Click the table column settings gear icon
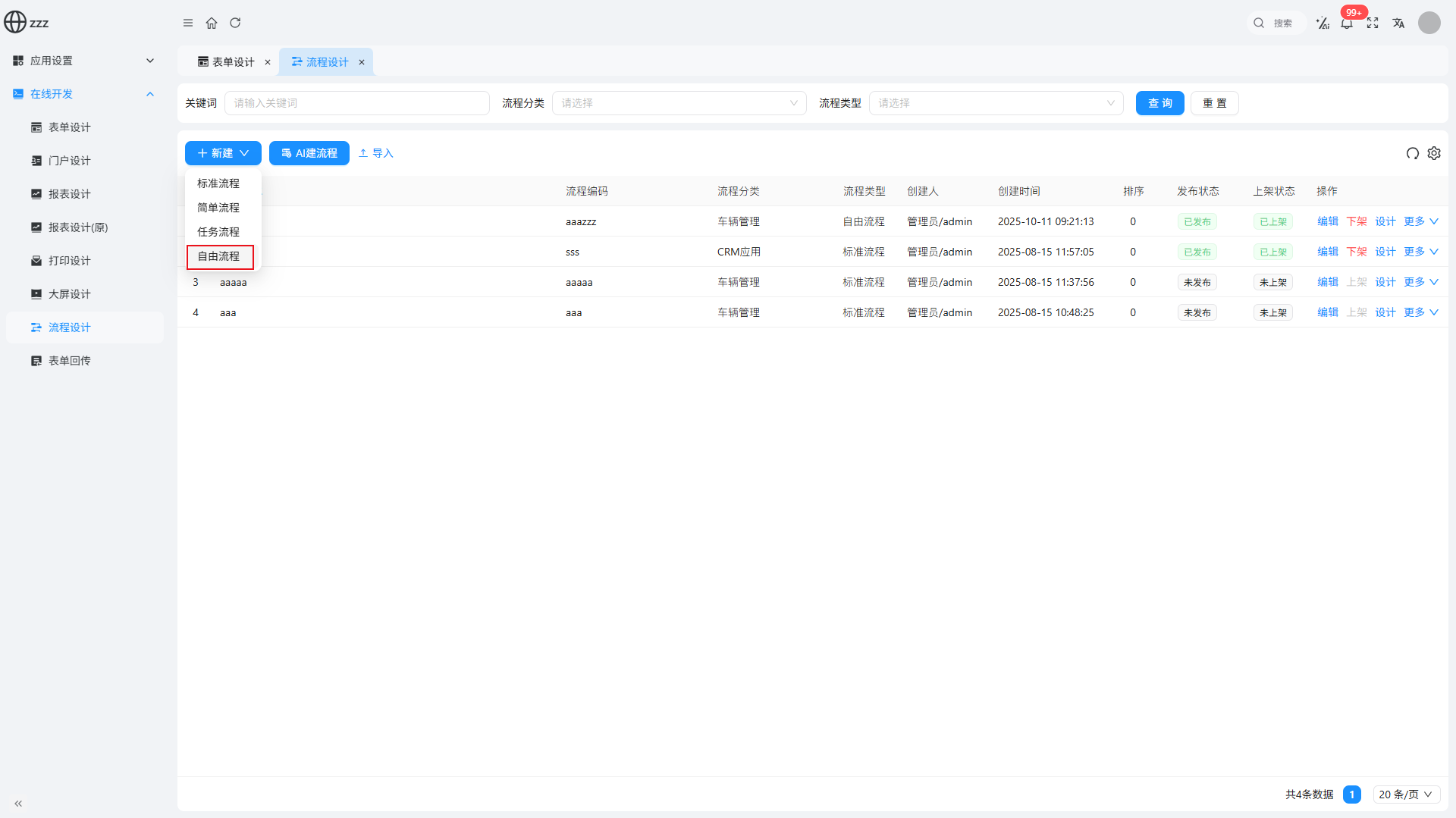This screenshot has height=818, width=1456. tap(1434, 153)
